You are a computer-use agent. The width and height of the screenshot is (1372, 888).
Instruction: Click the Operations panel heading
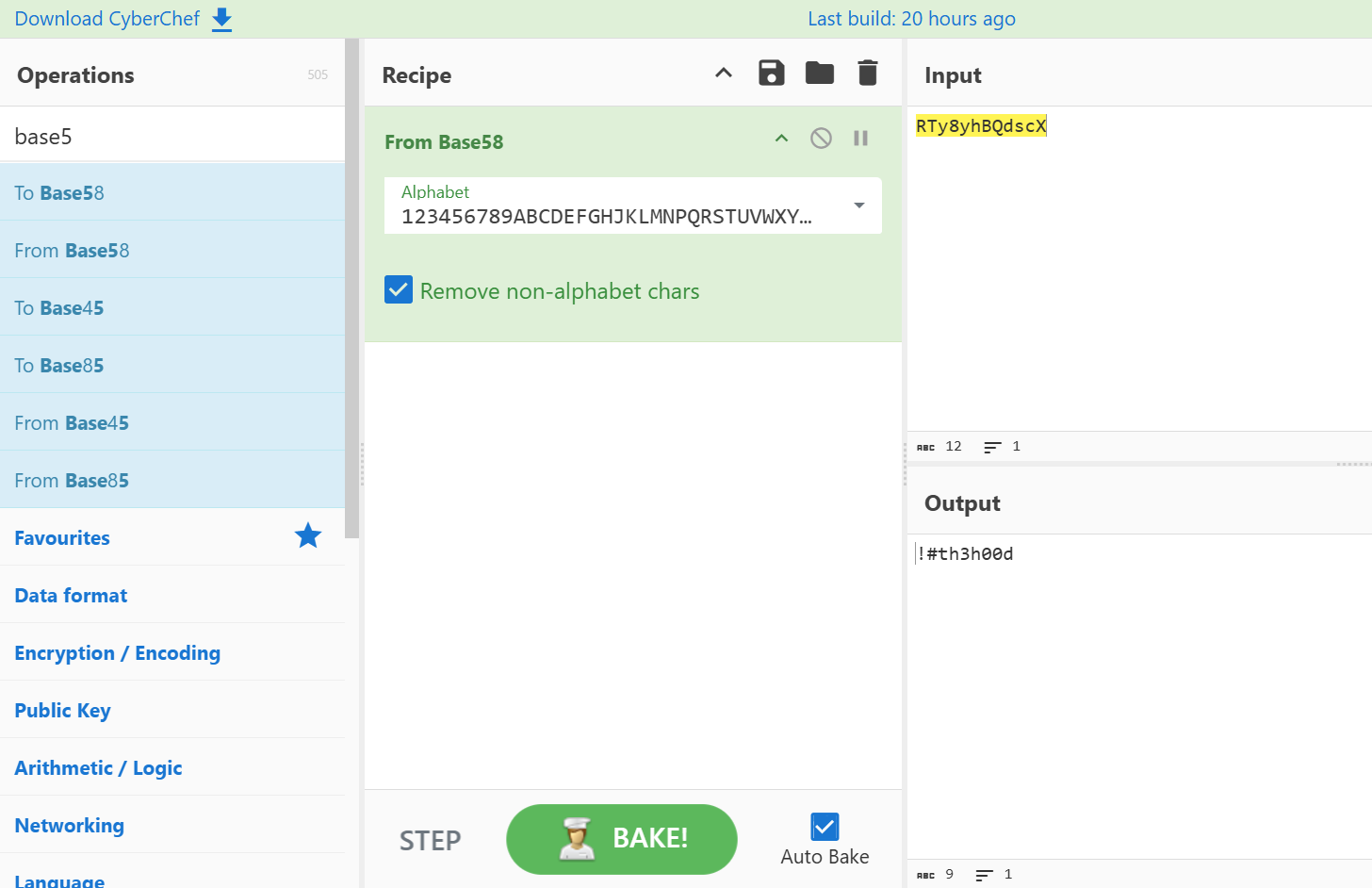tap(75, 74)
